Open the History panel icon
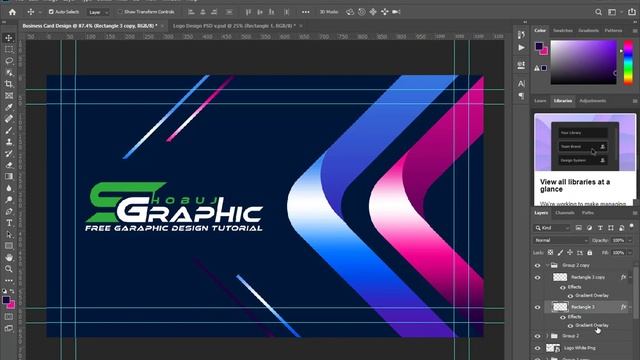Viewport: 640px width, 360px height. 521,35
